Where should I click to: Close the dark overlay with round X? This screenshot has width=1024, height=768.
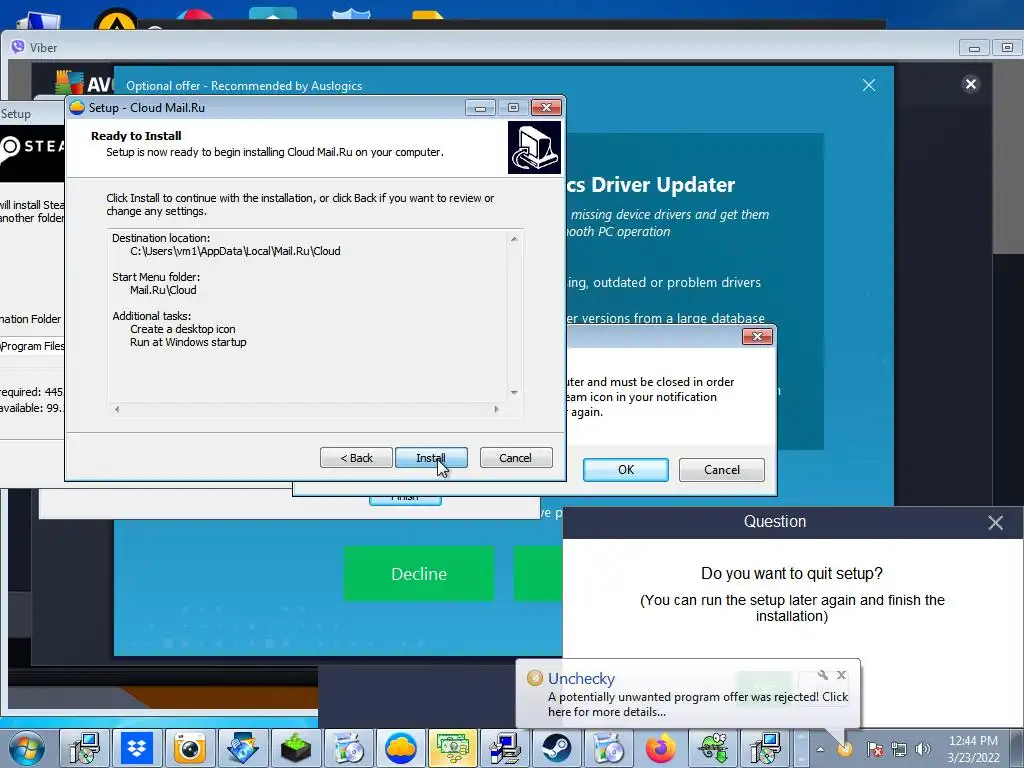click(970, 84)
